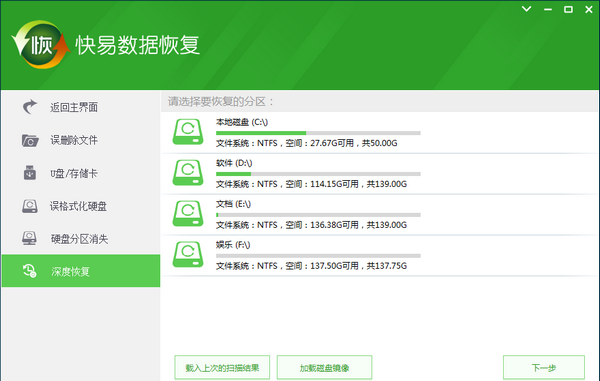The width and height of the screenshot is (600, 381).
Task: Open the 误删除文件 recovery mode
Action: point(81,140)
